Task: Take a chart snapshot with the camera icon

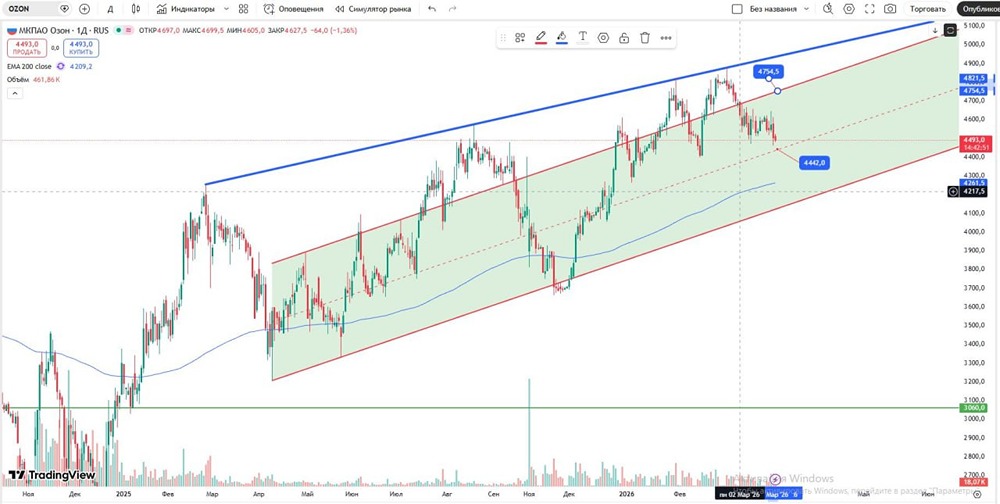Action: click(x=890, y=9)
